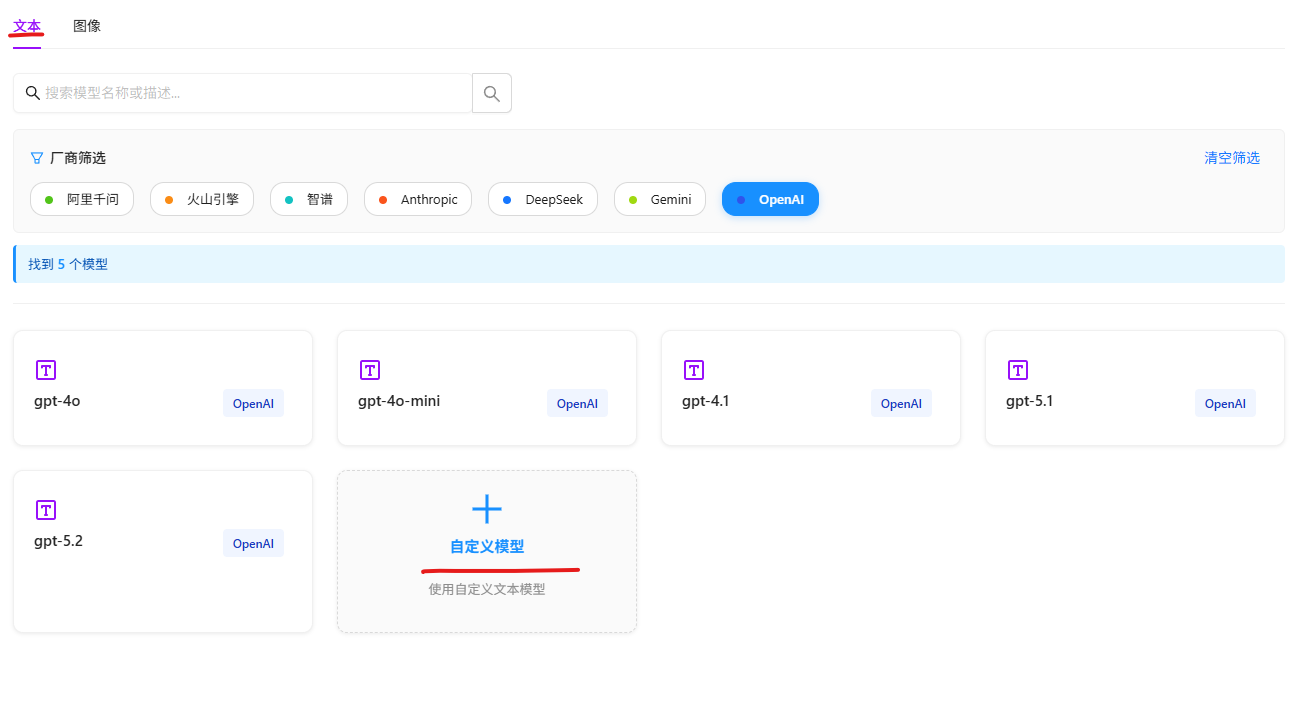
Task: Click the green dot on Gemini chip
Action: (x=633, y=200)
